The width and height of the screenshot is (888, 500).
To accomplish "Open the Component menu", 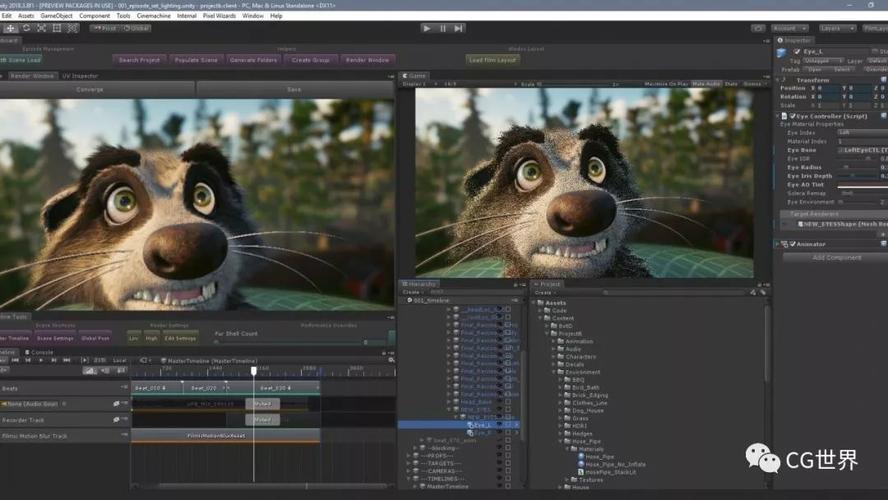I will pyautogui.click(x=95, y=16).
